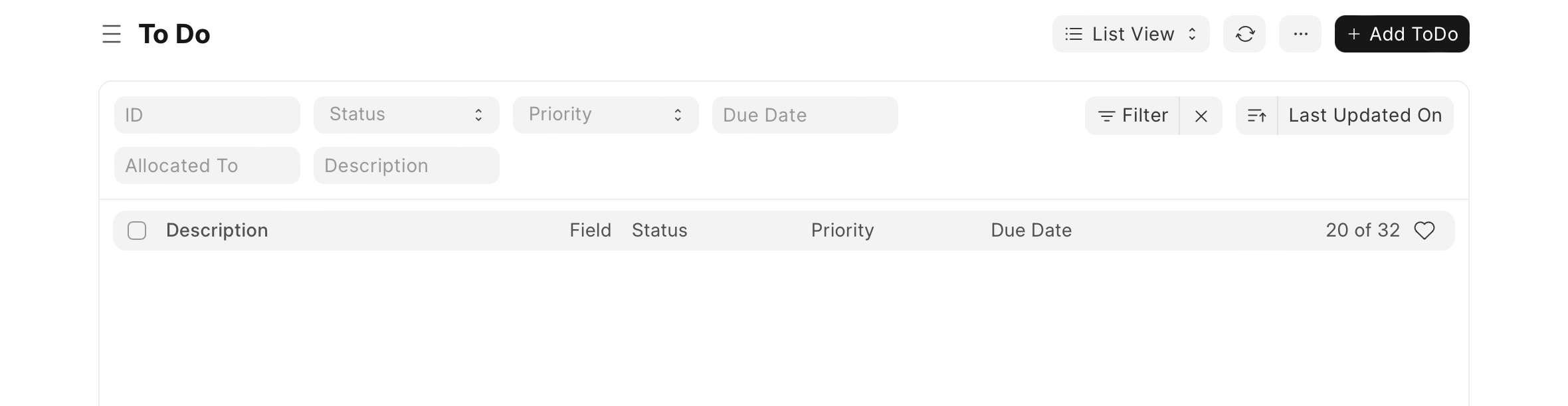Click the Due Date filter field
Viewport: 1568px width, 406px height.
pos(805,114)
